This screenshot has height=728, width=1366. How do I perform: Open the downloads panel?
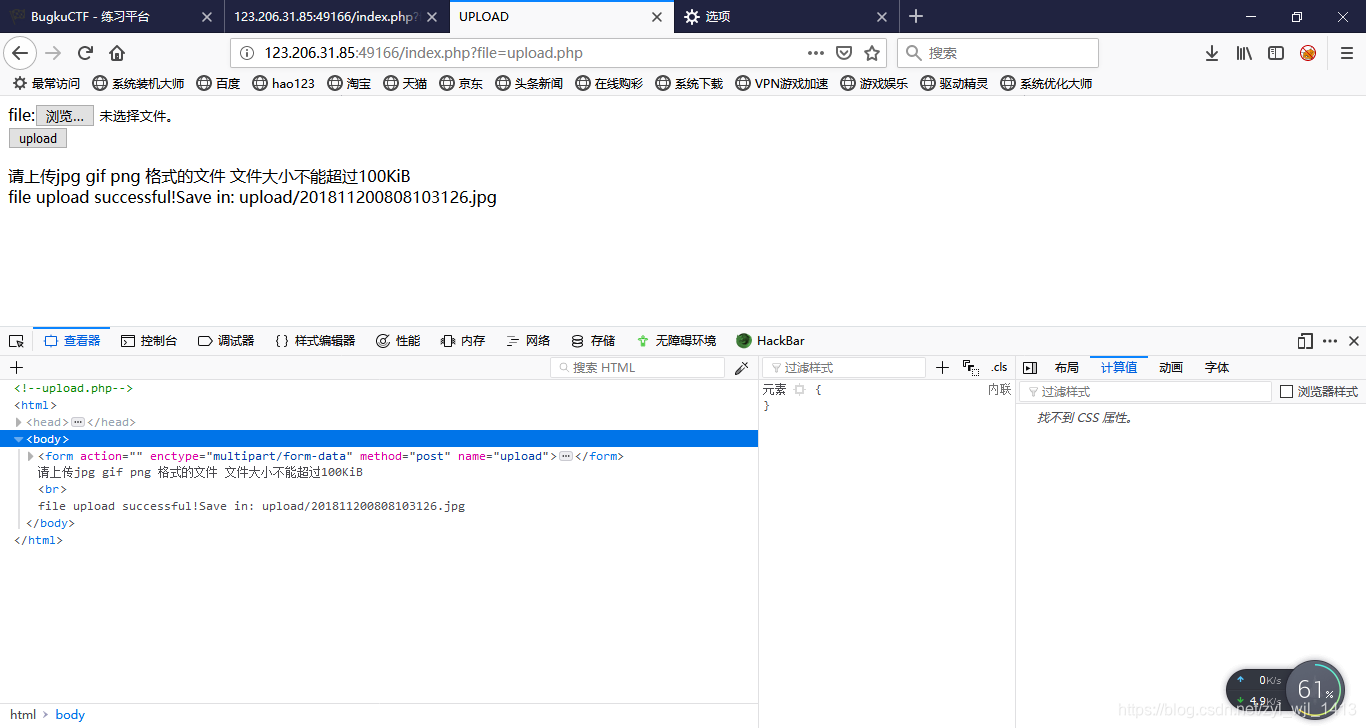pos(1212,53)
